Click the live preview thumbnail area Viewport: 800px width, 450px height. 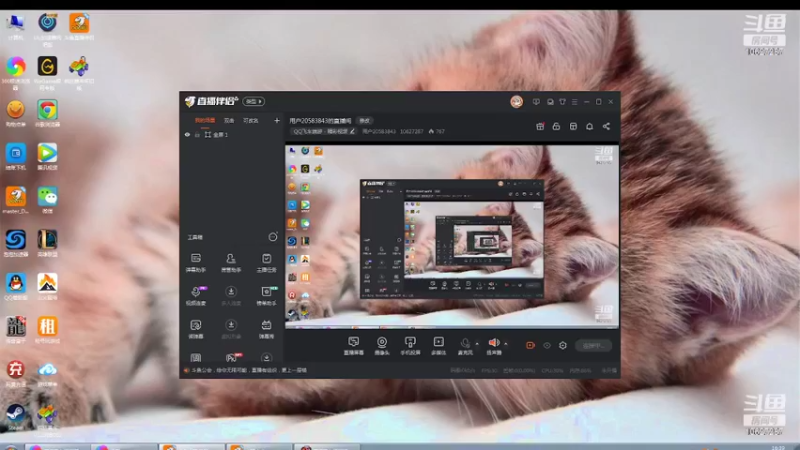(452, 237)
